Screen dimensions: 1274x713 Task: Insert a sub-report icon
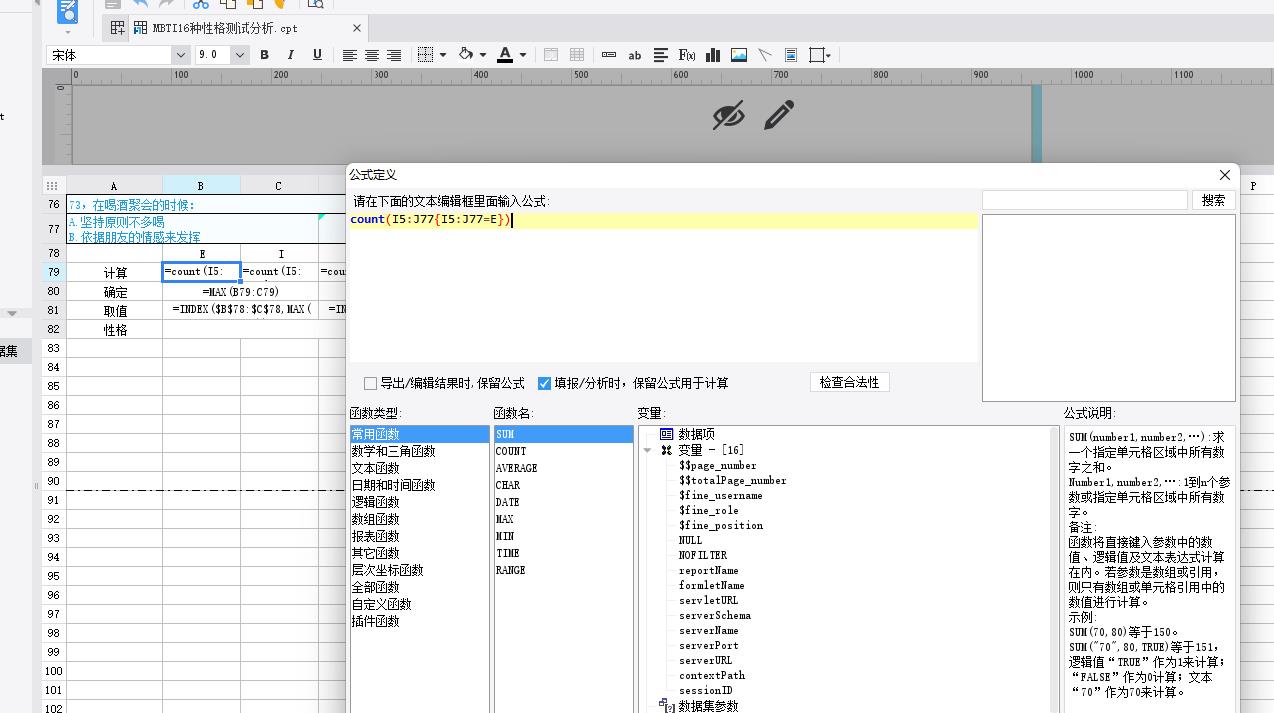pyautogui.click(x=791, y=55)
